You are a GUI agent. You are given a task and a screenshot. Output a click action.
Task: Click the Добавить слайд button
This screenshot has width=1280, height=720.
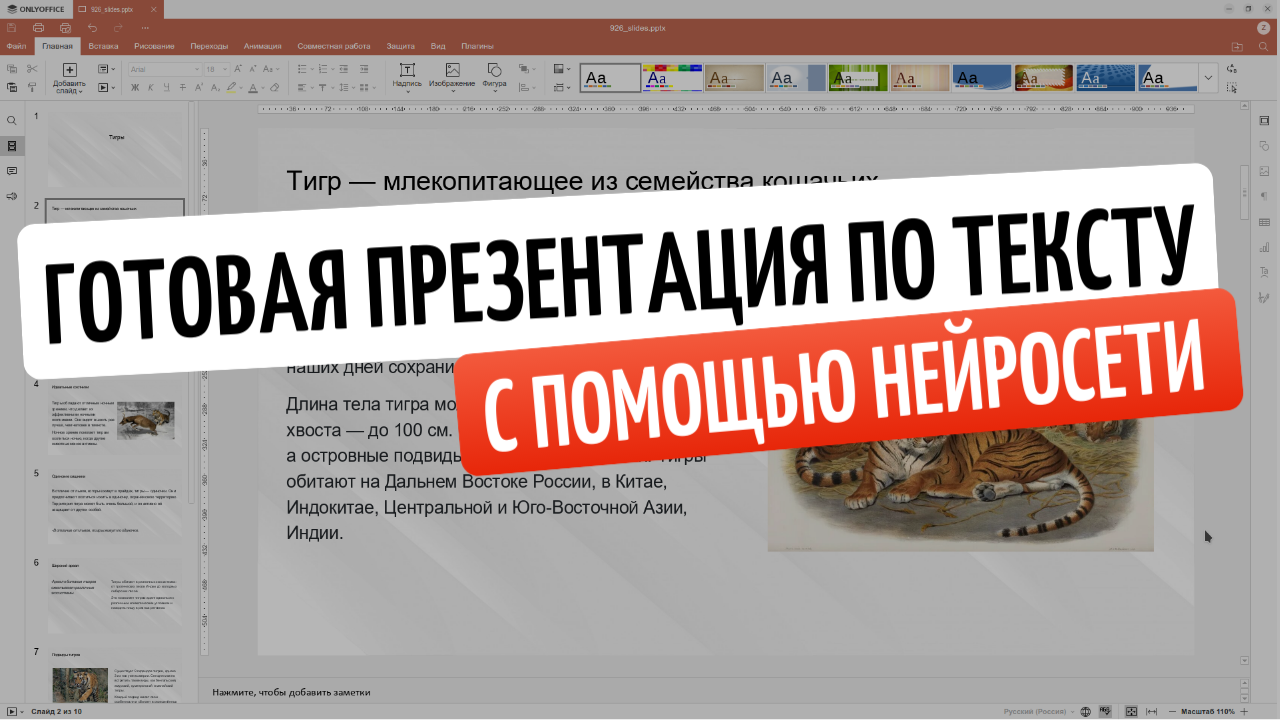click(69, 78)
